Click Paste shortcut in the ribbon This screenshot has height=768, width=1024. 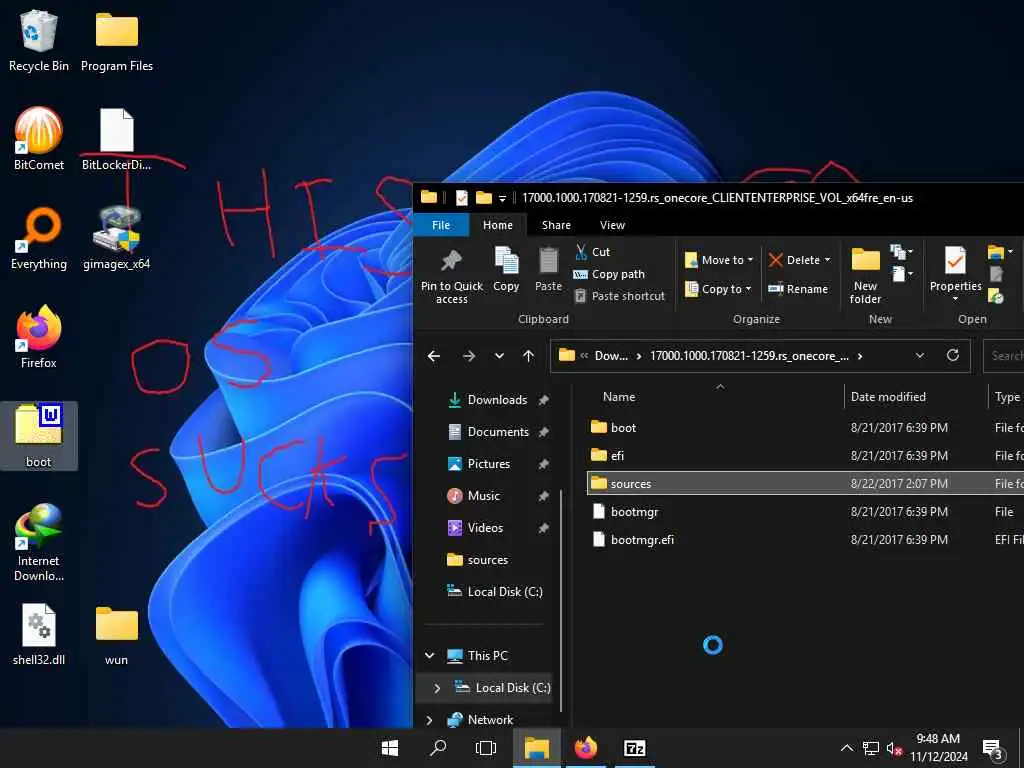pos(620,296)
